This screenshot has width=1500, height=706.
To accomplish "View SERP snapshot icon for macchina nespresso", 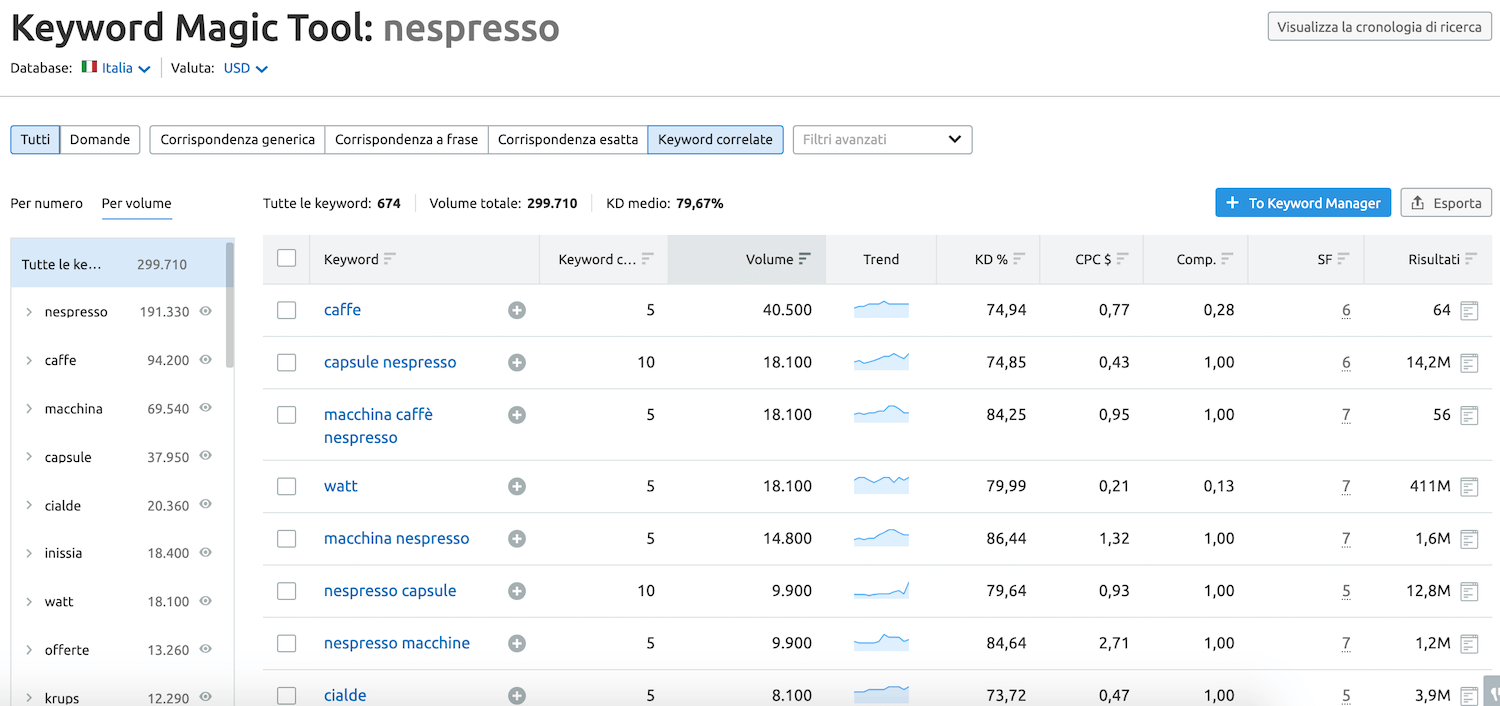I will [1469, 539].
